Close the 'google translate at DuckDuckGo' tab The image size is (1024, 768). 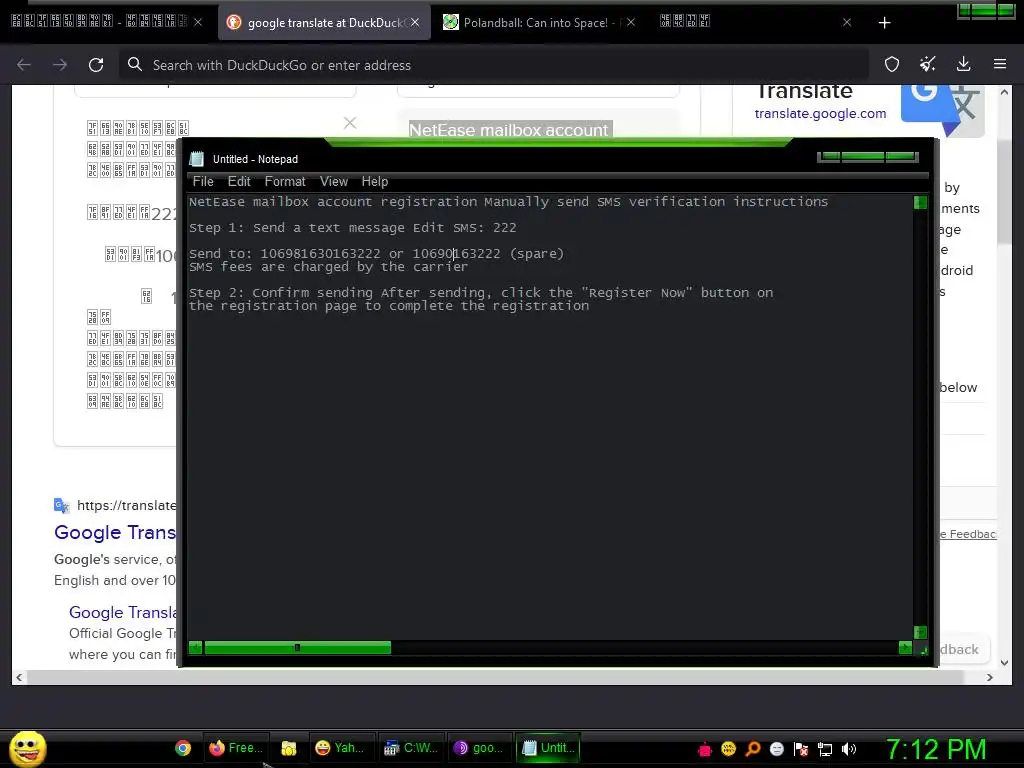(415, 22)
